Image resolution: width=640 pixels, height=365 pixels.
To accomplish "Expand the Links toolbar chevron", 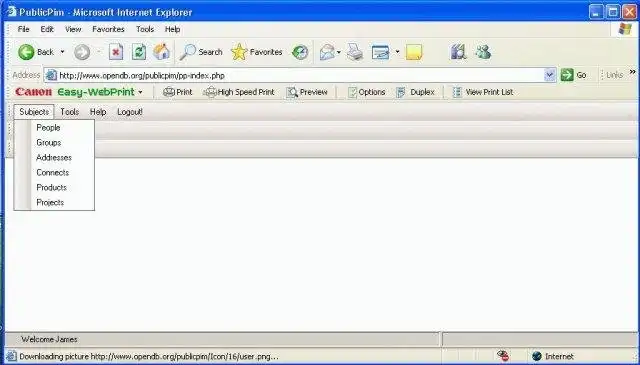I will 632,72.
